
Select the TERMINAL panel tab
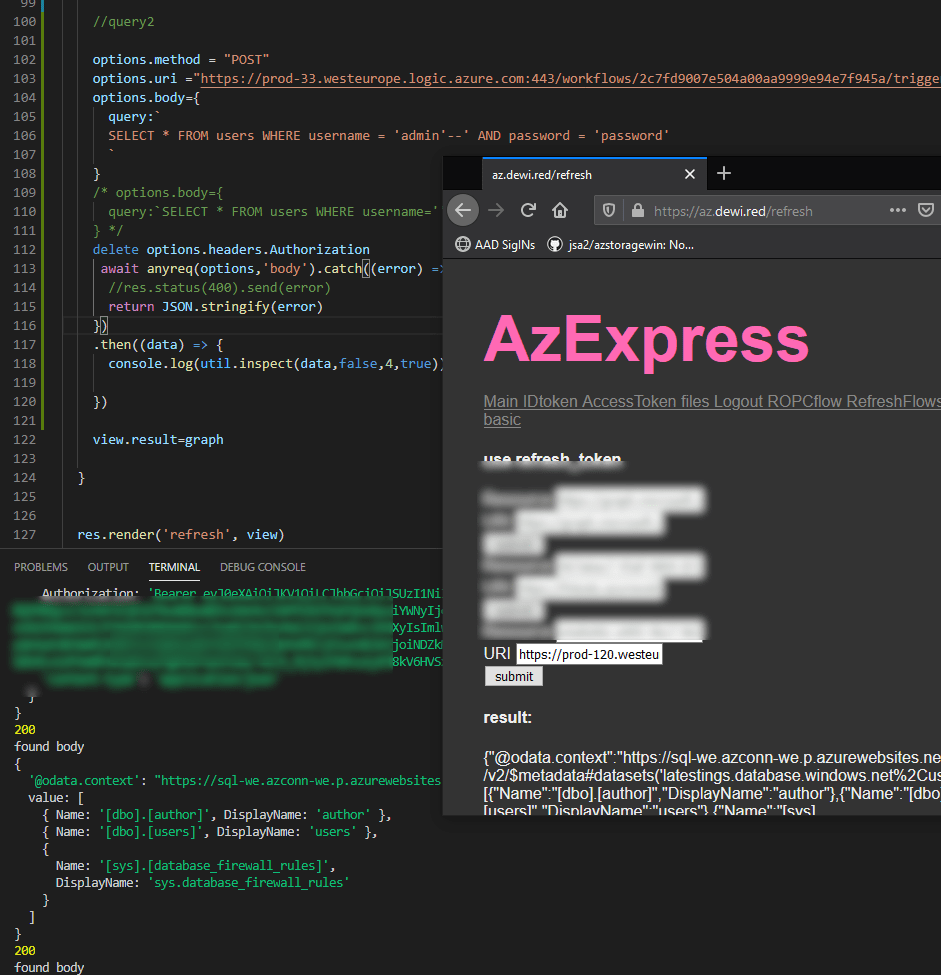click(x=174, y=567)
